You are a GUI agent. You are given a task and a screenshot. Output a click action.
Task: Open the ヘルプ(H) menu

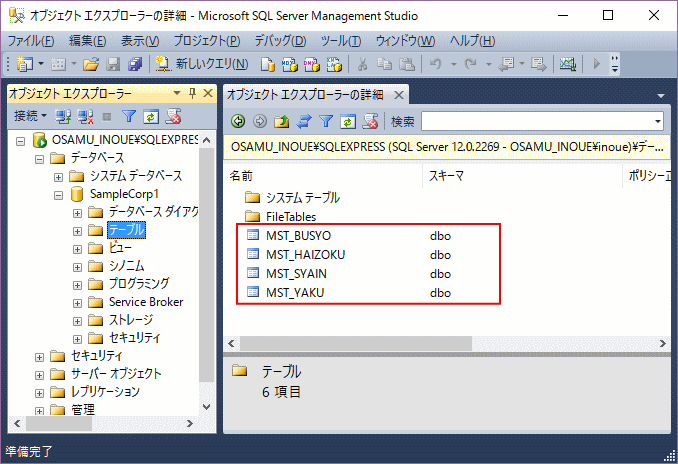[x=472, y=41]
